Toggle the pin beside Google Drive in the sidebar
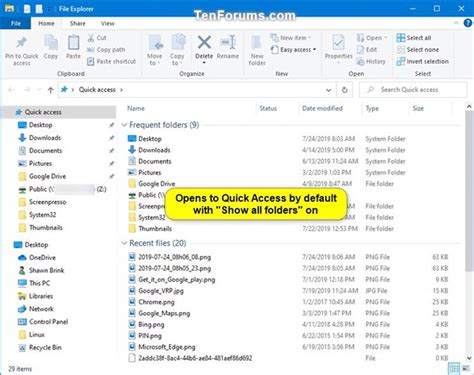The height and width of the screenshot is (375, 474). [111, 177]
